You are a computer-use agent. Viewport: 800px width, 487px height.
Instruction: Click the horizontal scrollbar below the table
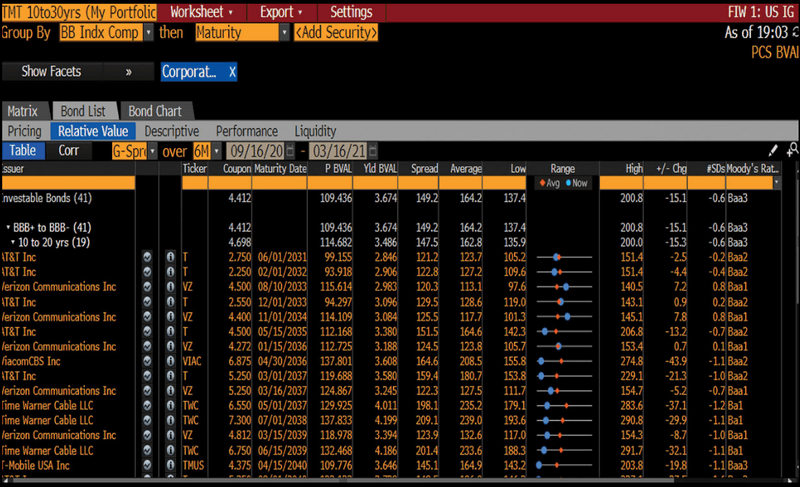pos(343,480)
